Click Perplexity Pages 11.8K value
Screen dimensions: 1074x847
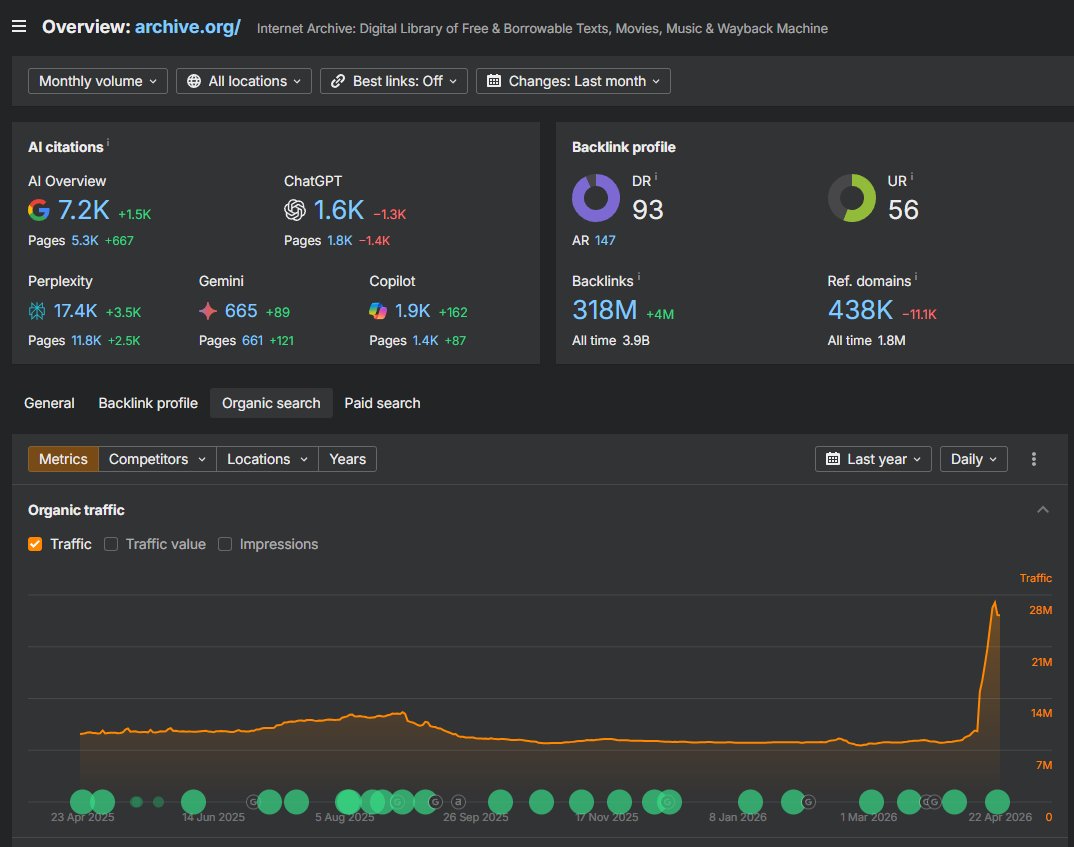86,340
